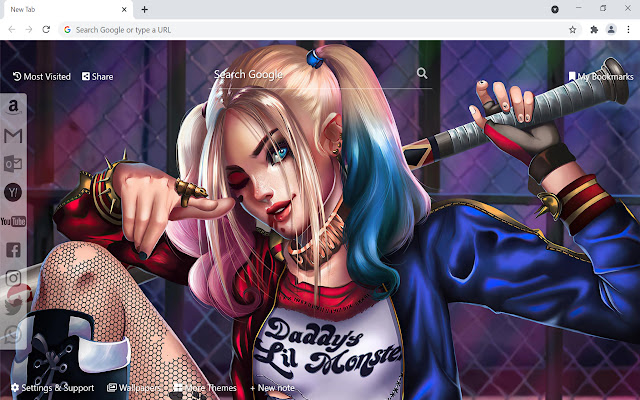Open My Bookmarks
This screenshot has width=640, height=400.
click(x=601, y=76)
